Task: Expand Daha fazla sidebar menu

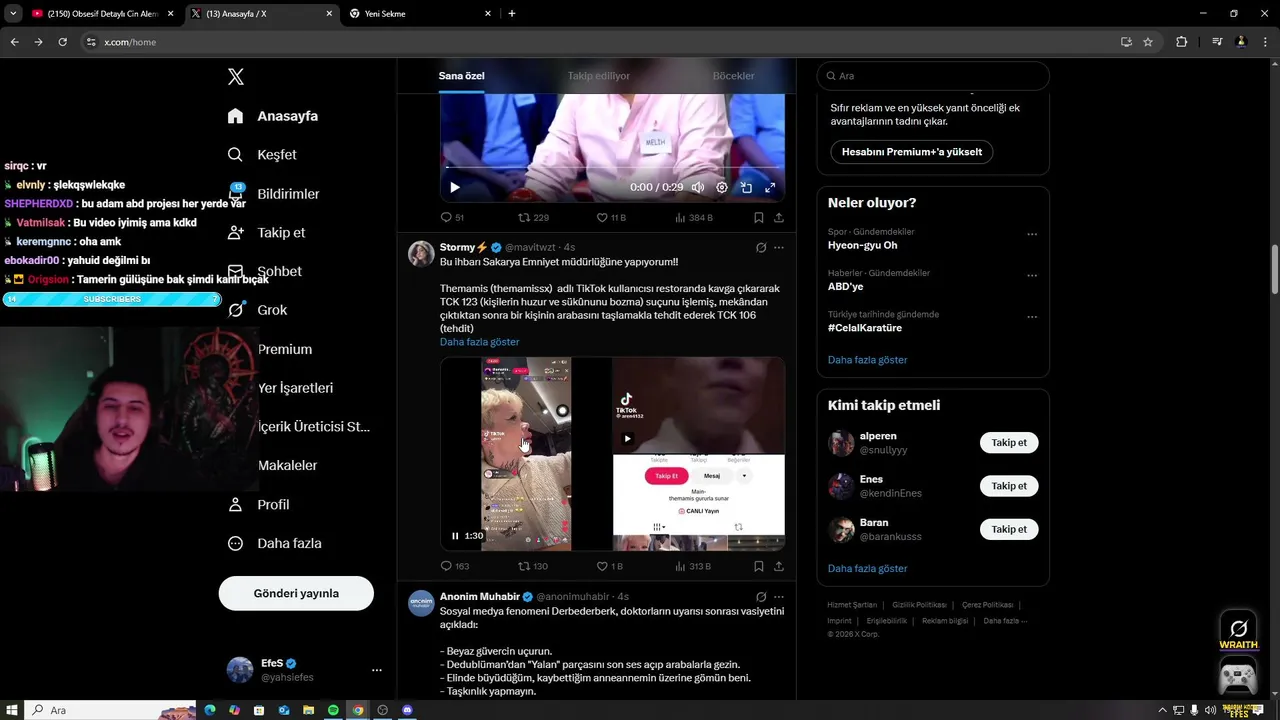Action: click(x=274, y=543)
